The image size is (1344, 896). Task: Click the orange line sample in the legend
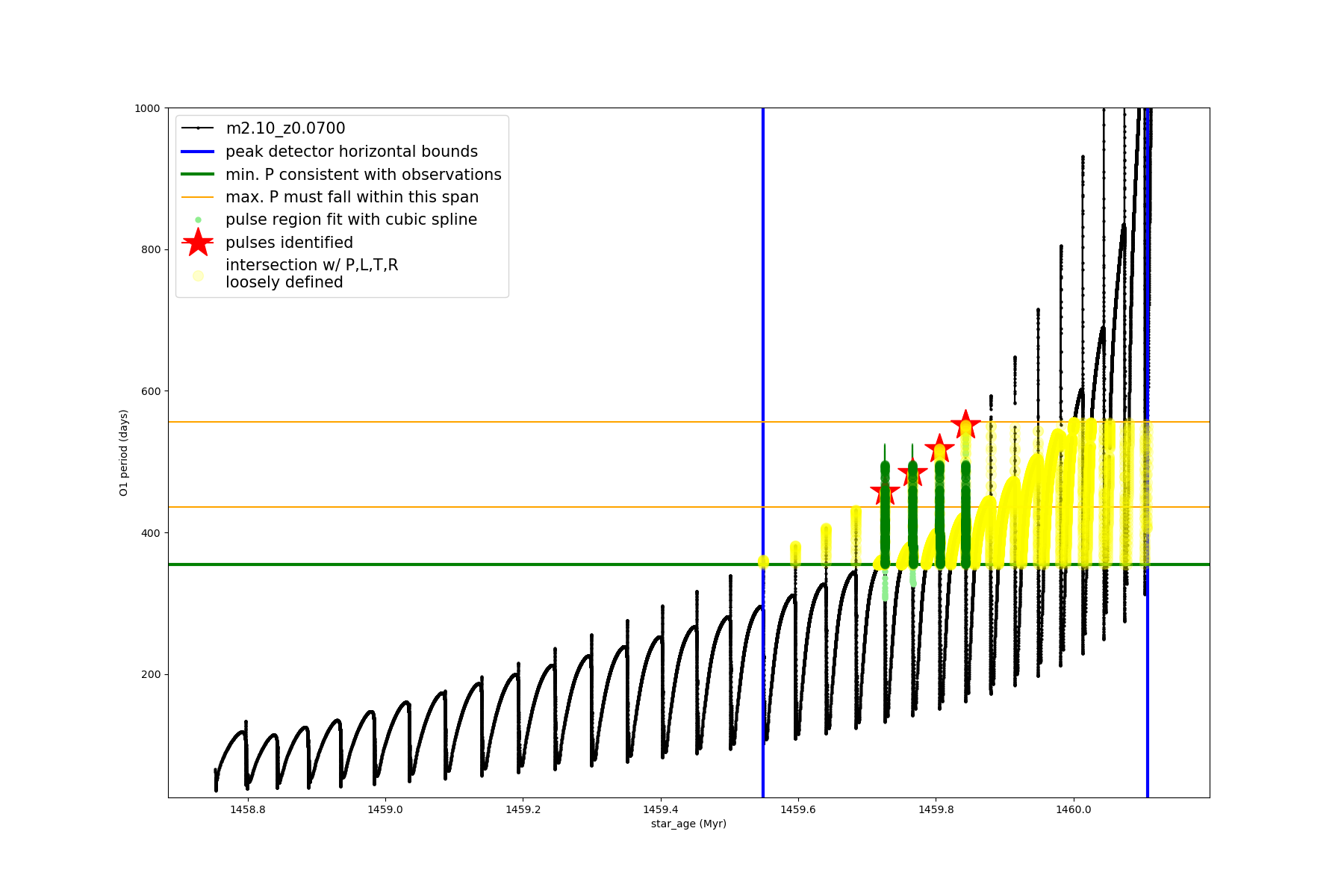coord(198,197)
